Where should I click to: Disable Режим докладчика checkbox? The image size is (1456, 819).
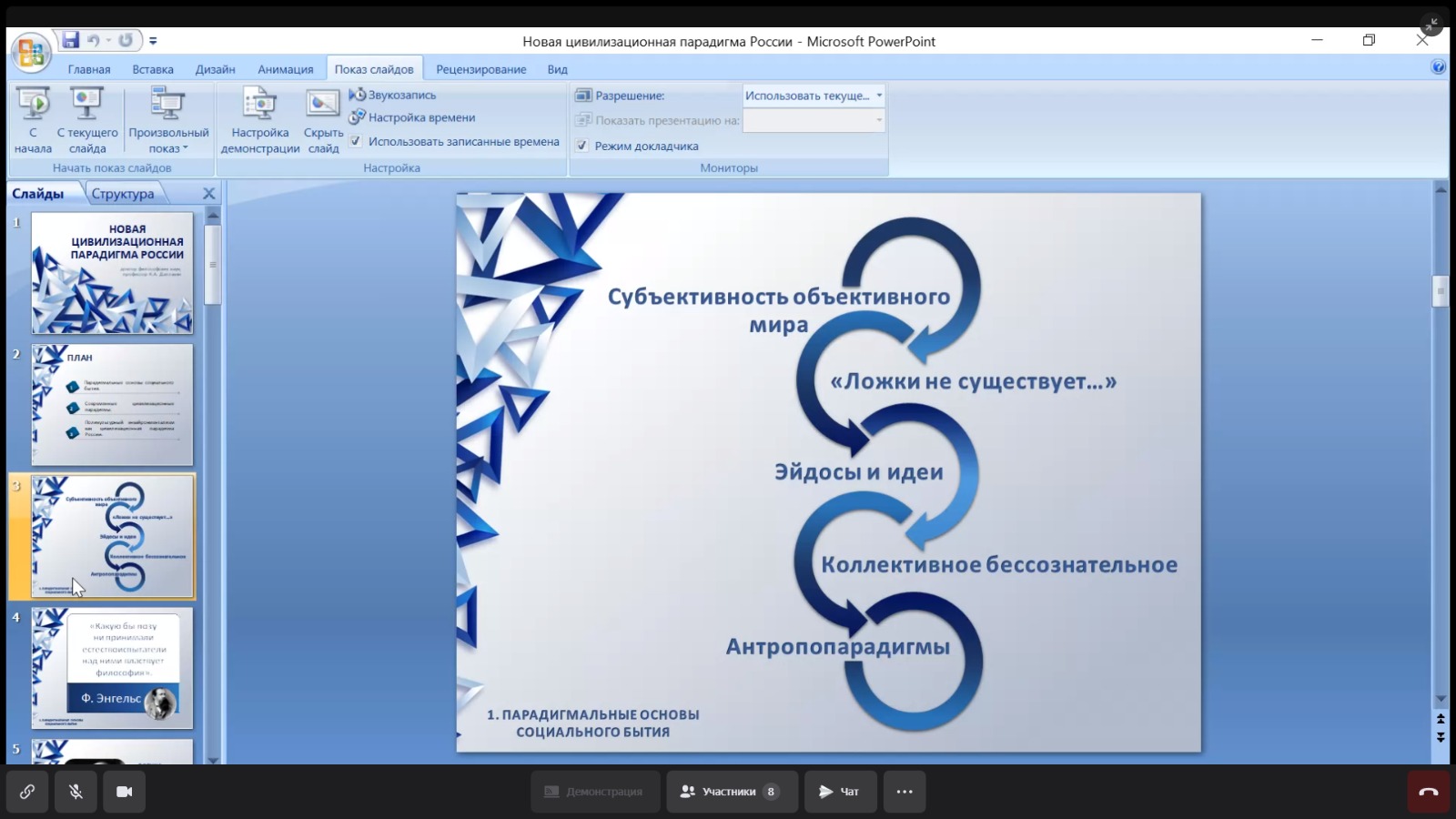pyautogui.click(x=582, y=146)
